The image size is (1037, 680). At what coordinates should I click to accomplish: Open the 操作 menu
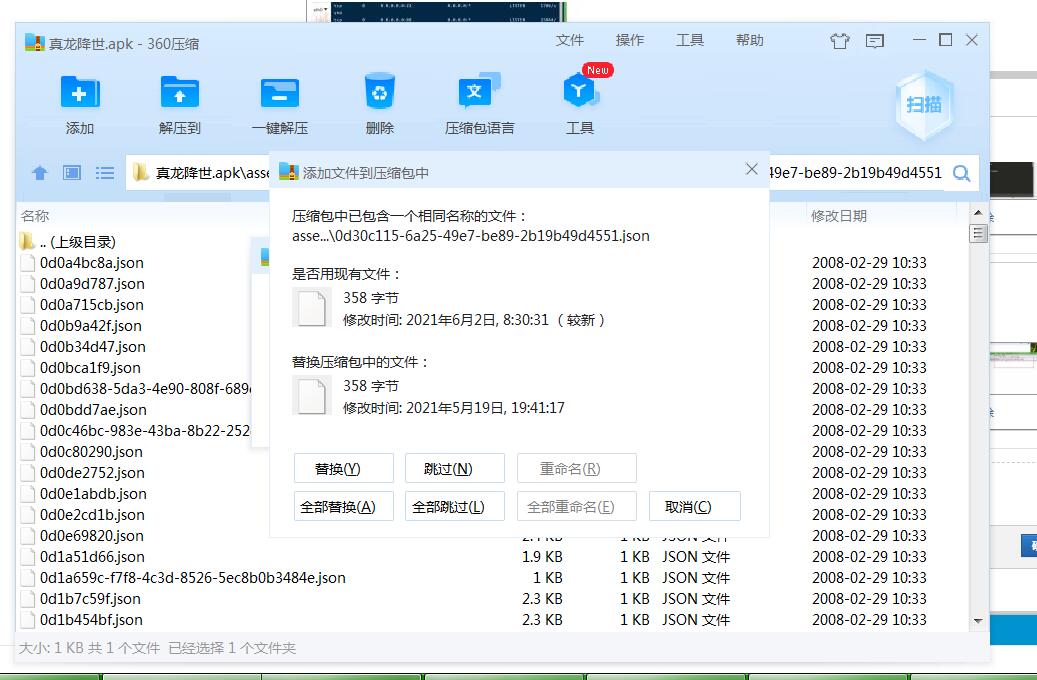630,40
